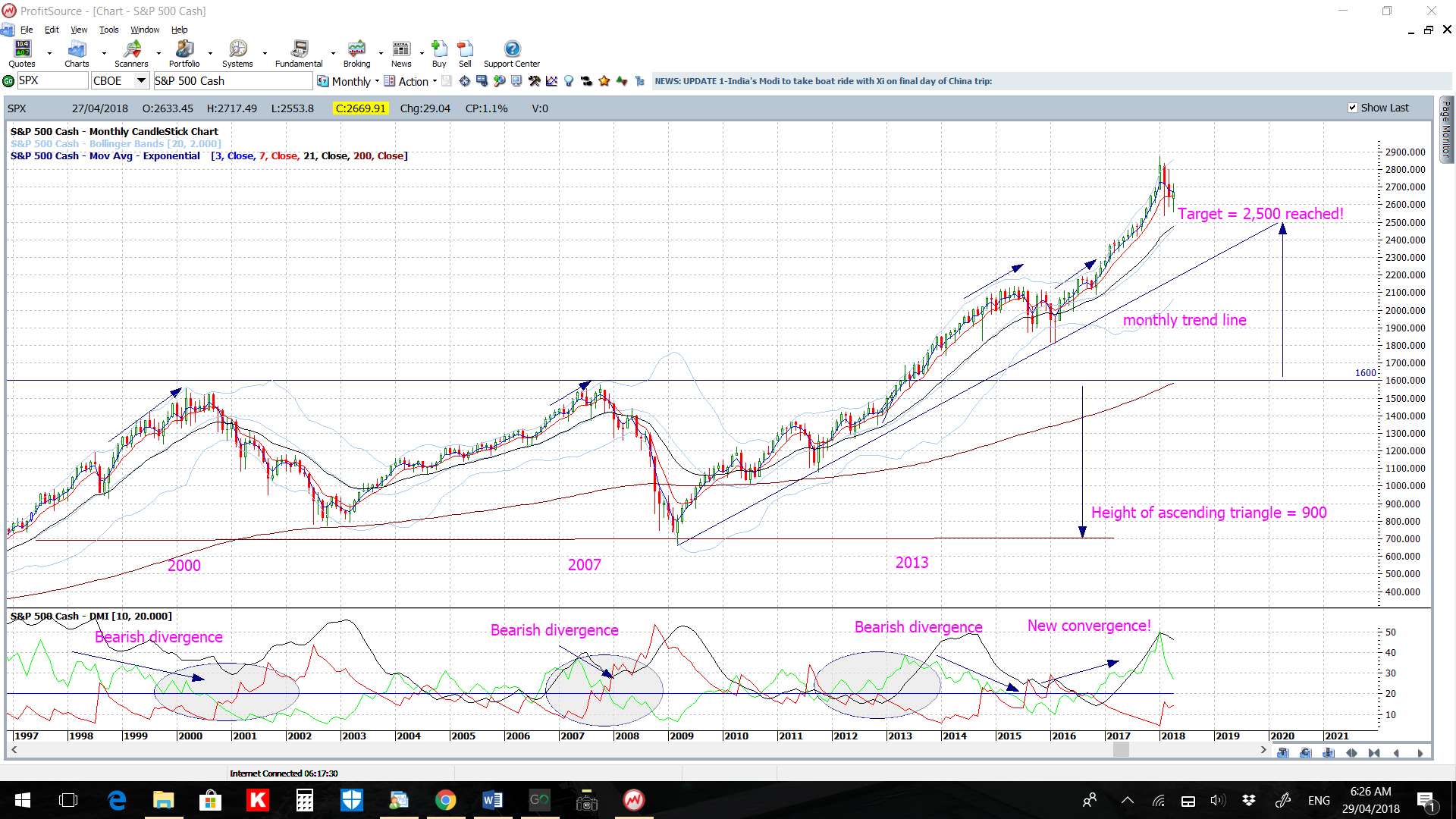Expand the Charts dropdown arrow
Screen dimensions: 1456x819
coord(104,54)
